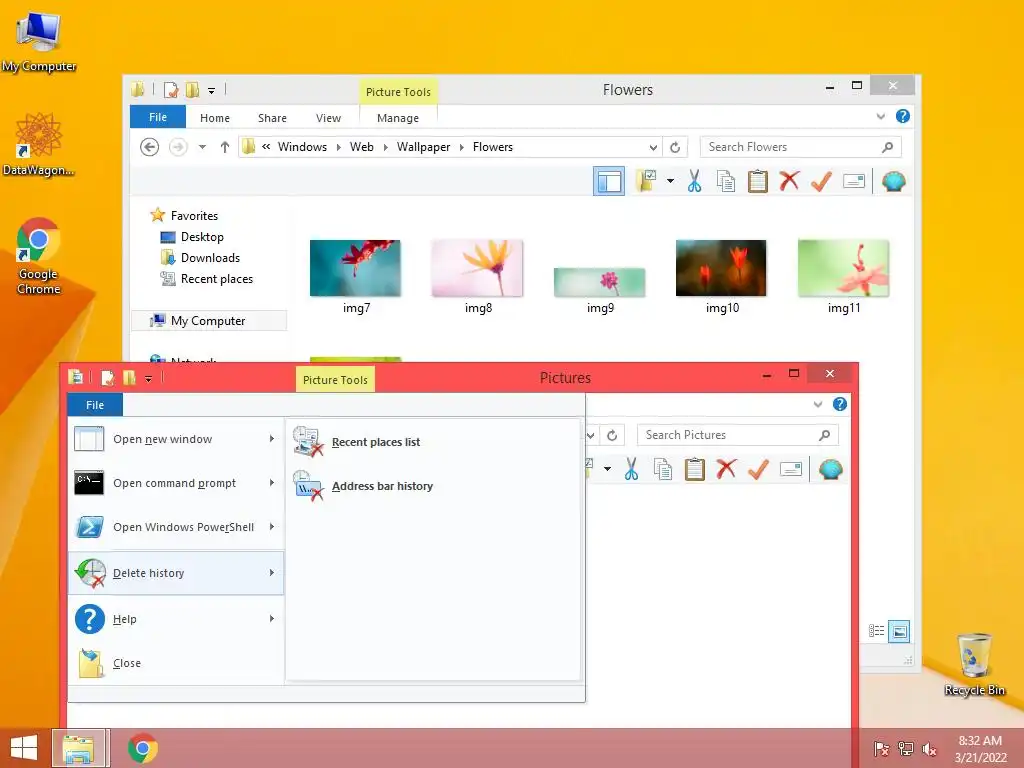This screenshot has width=1024, height=768.
Task: Open File tab in Flowers window
Action: 158,117
